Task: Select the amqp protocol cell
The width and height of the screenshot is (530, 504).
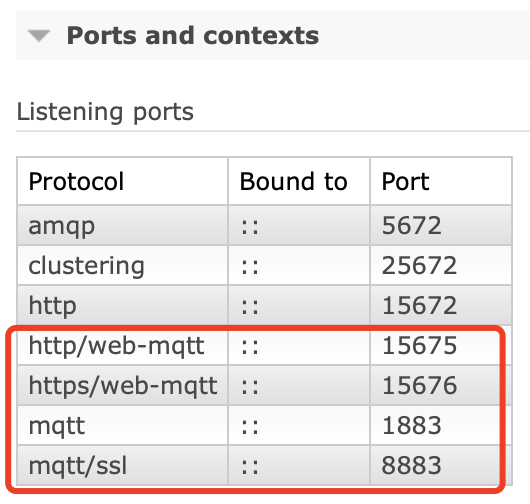Action: (x=123, y=225)
